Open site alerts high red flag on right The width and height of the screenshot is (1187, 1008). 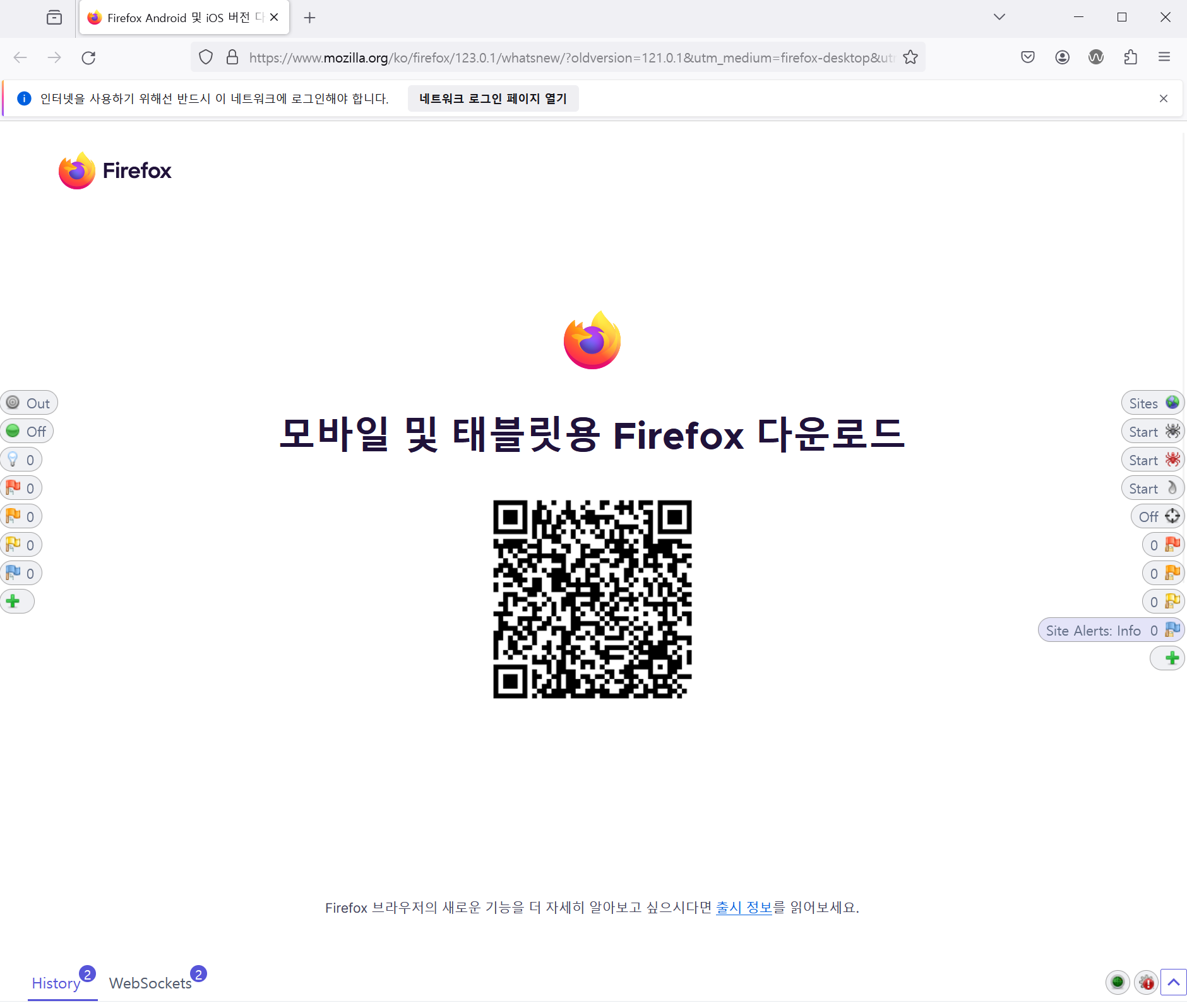click(x=1164, y=545)
